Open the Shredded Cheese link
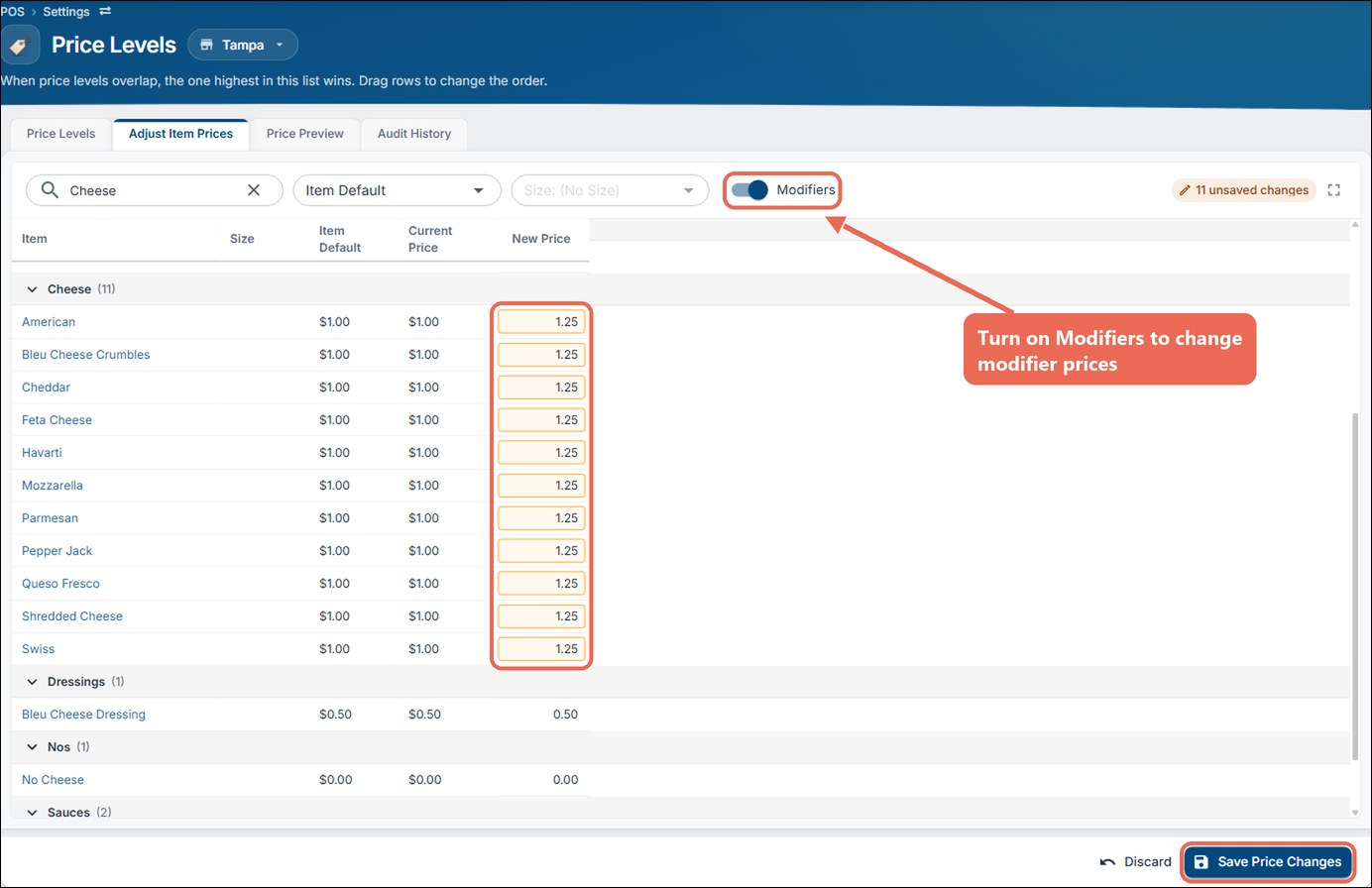The width and height of the screenshot is (1372, 888). [72, 616]
